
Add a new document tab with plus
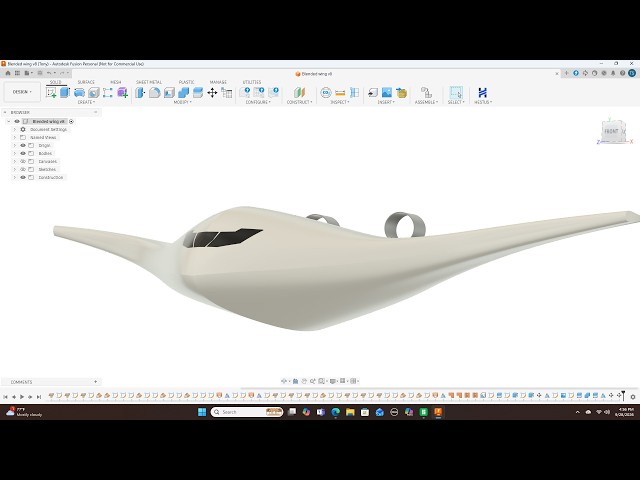click(x=567, y=73)
